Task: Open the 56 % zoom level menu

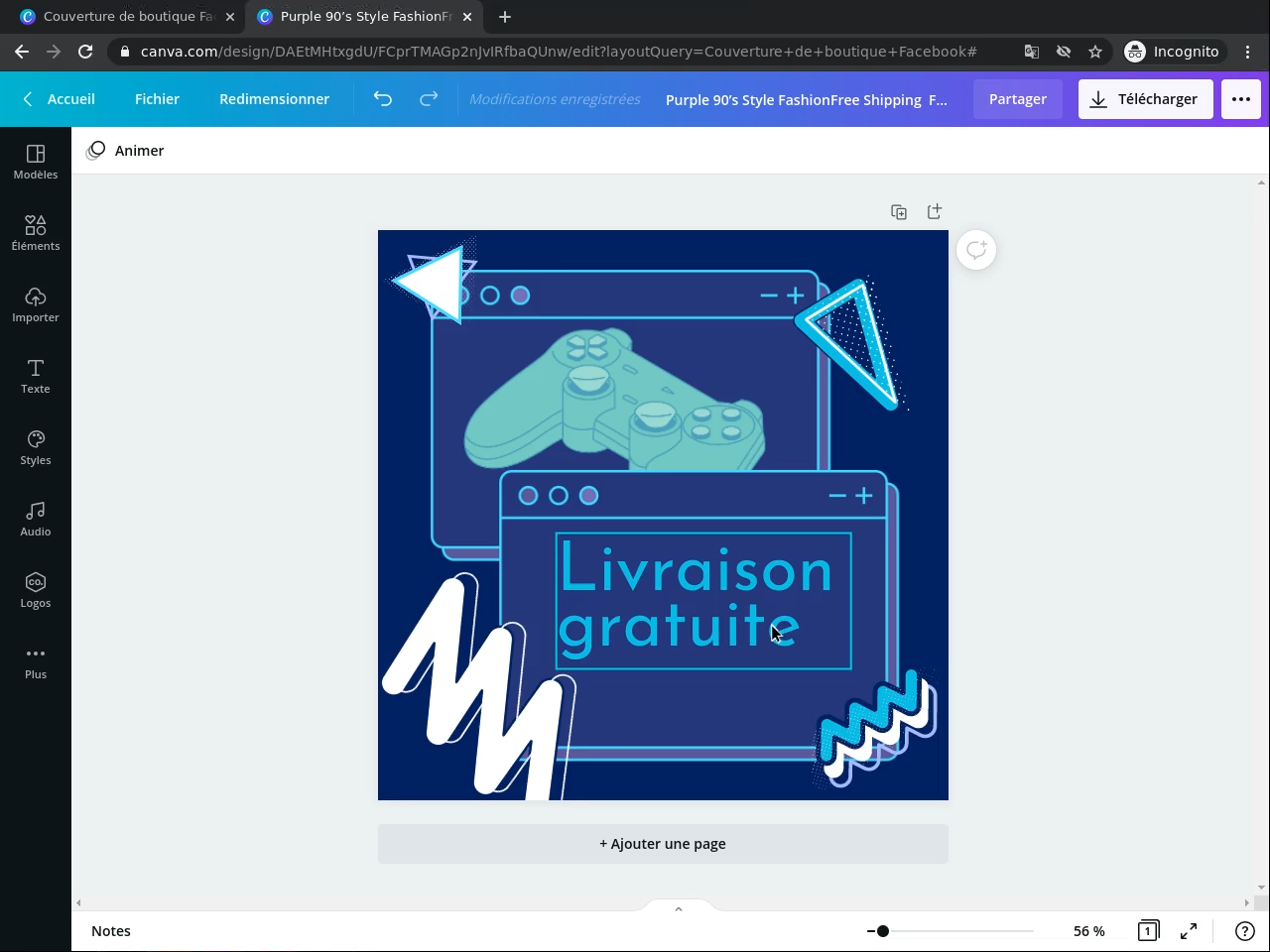Action: coord(1088,931)
